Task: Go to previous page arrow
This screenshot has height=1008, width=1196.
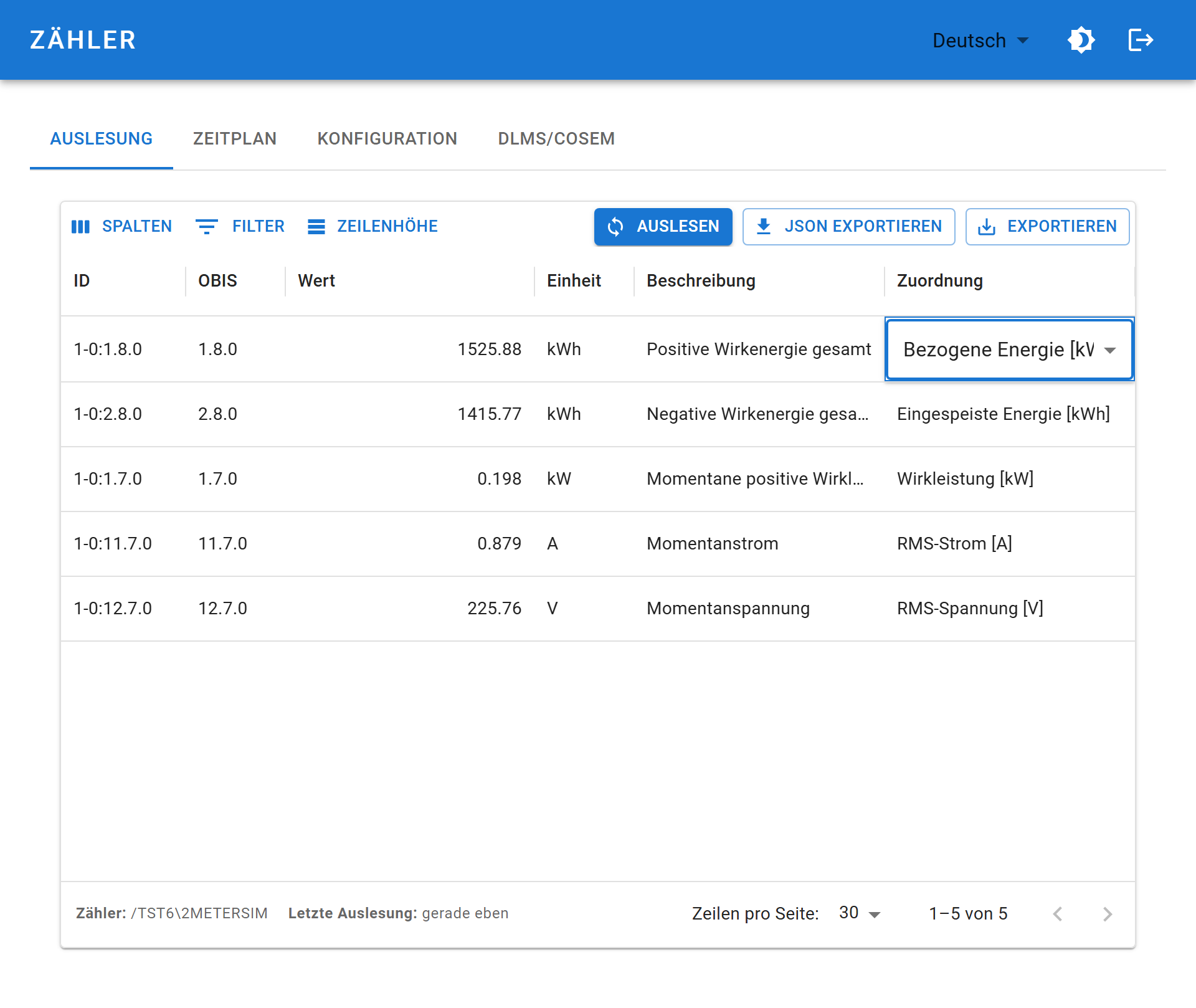Action: [x=1058, y=914]
